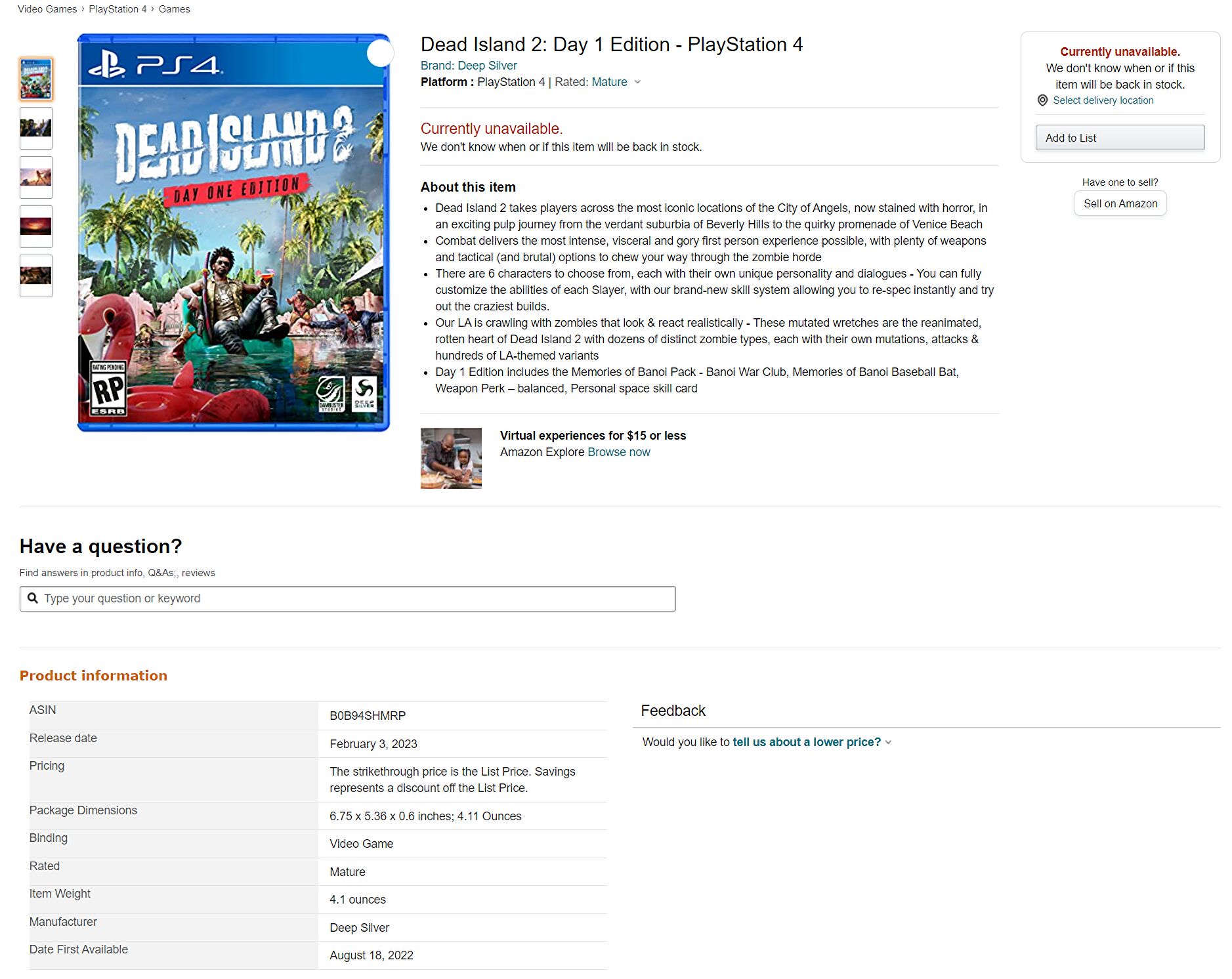This screenshot has height=979, width=1232.
Task: Select the first cover art thumbnail
Action: point(36,79)
